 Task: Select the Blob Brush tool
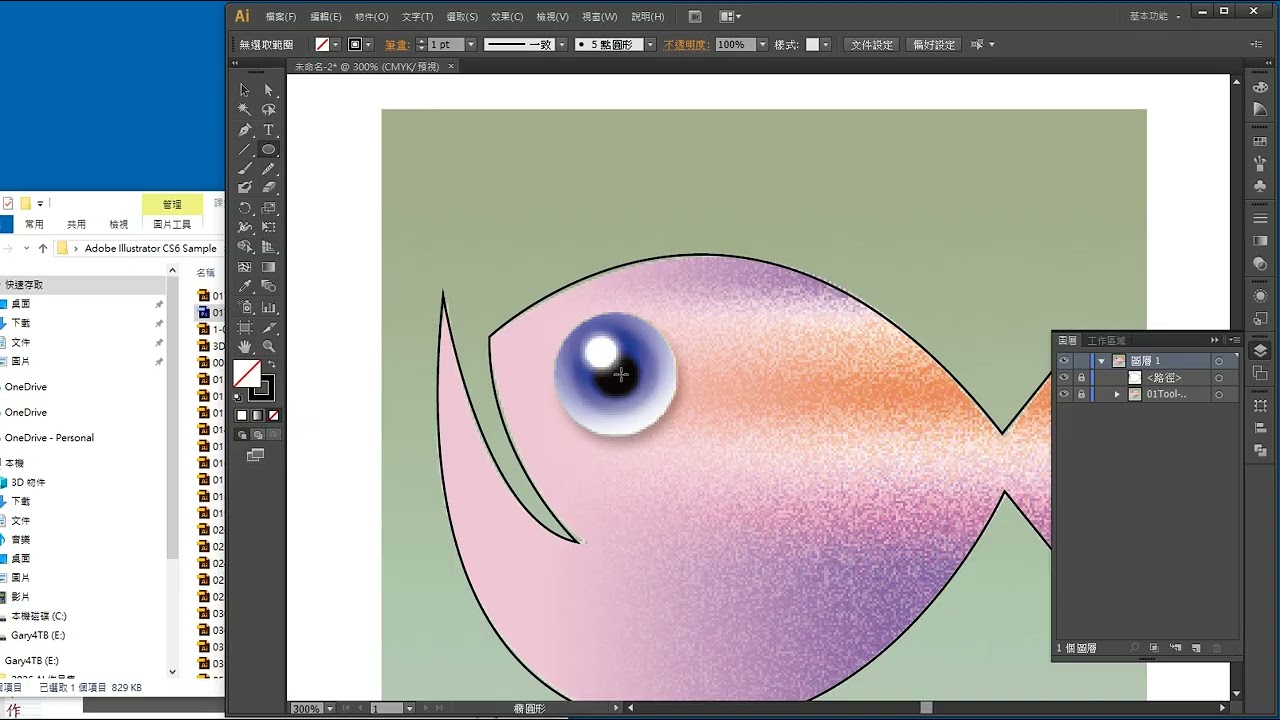click(245, 187)
